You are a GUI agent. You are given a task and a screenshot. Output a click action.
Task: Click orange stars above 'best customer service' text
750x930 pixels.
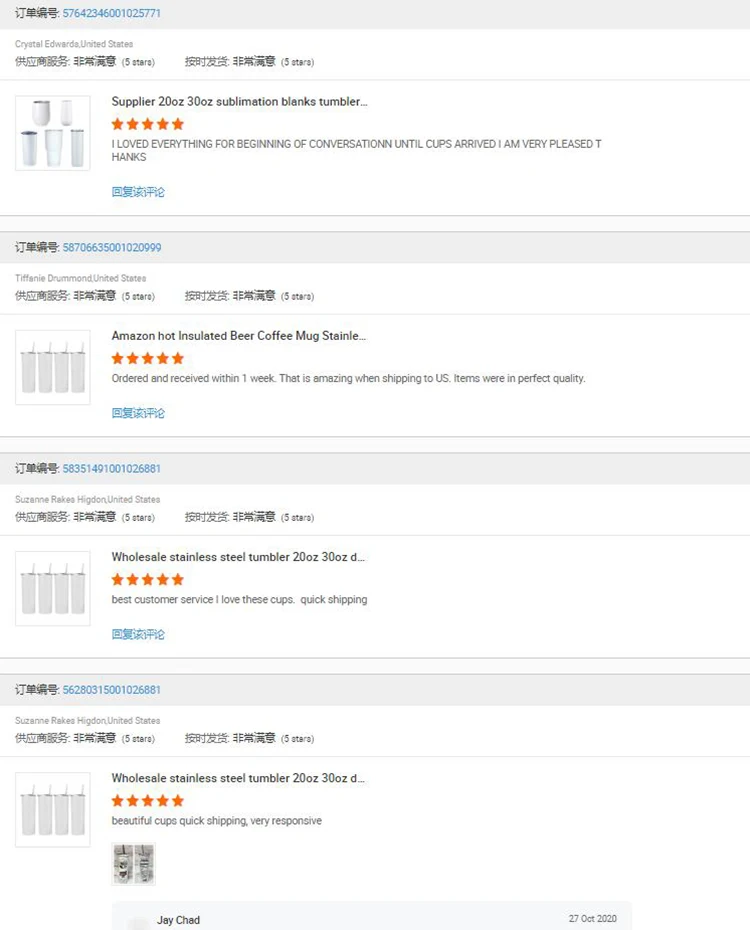148,579
